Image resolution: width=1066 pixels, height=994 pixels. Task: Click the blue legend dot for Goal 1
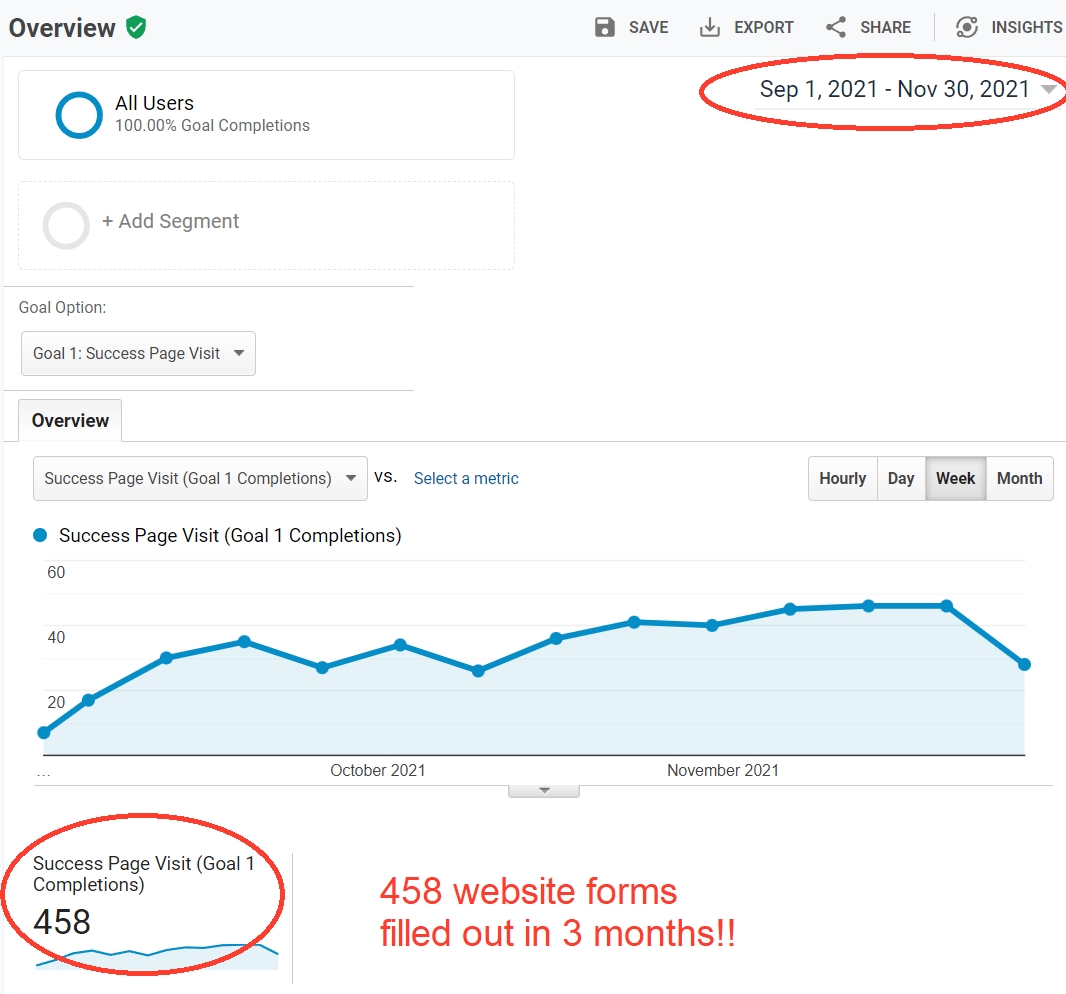pos(40,536)
